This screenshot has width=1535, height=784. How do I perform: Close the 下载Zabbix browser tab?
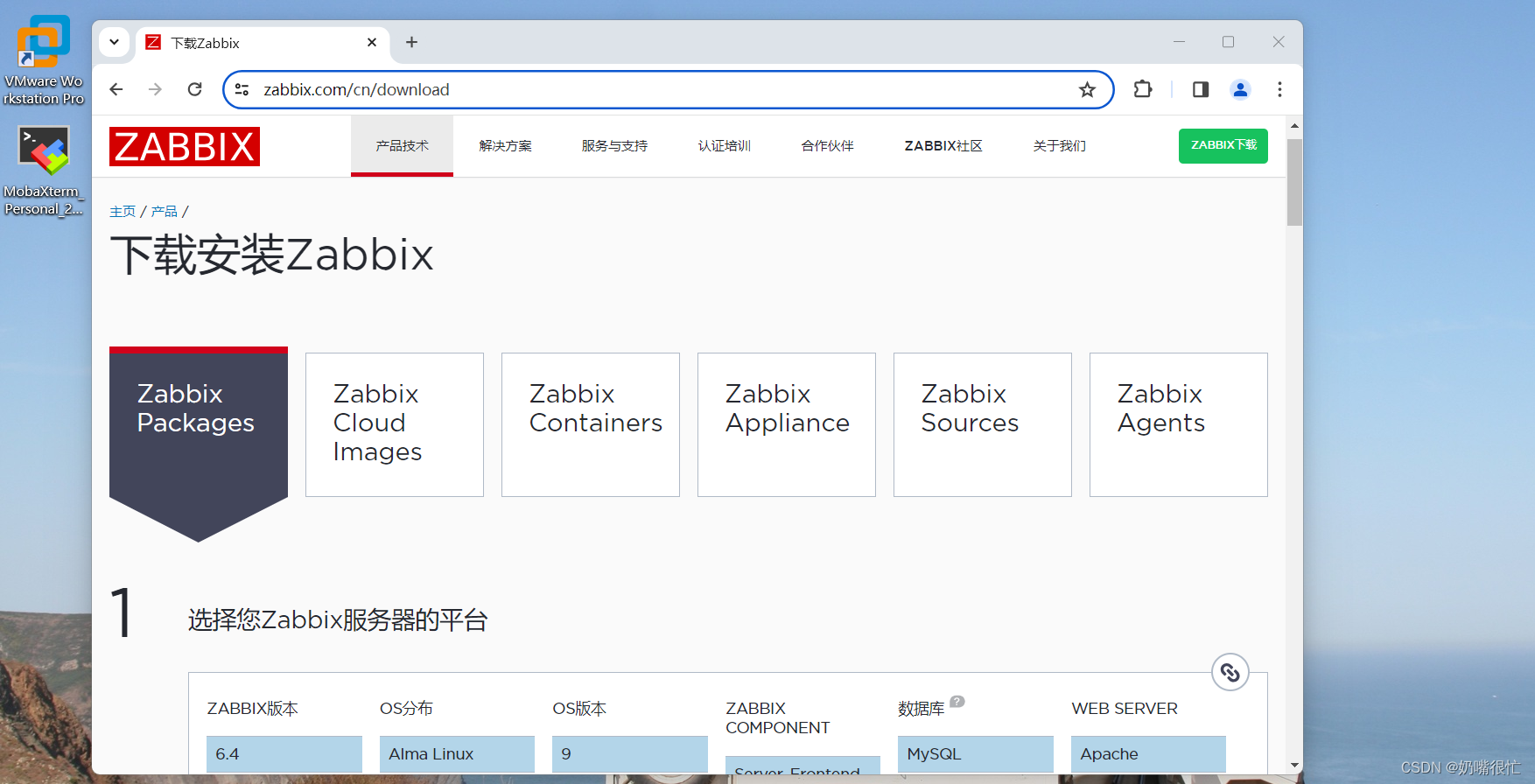click(x=372, y=42)
